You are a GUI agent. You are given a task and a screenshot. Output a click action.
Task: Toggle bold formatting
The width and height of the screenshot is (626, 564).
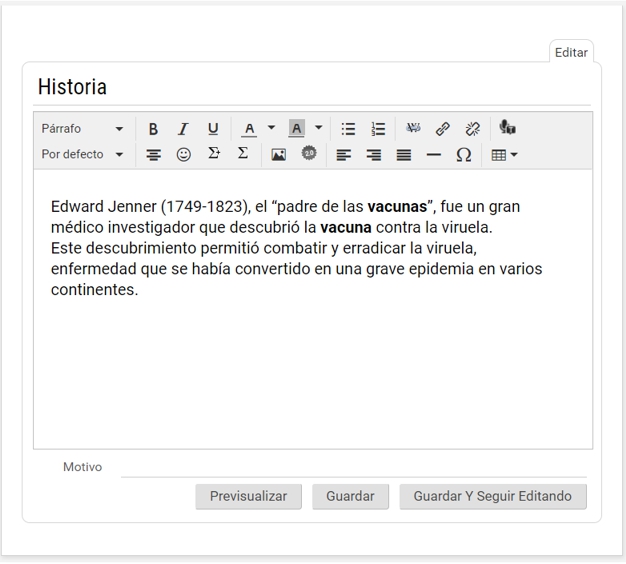click(x=153, y=129)
